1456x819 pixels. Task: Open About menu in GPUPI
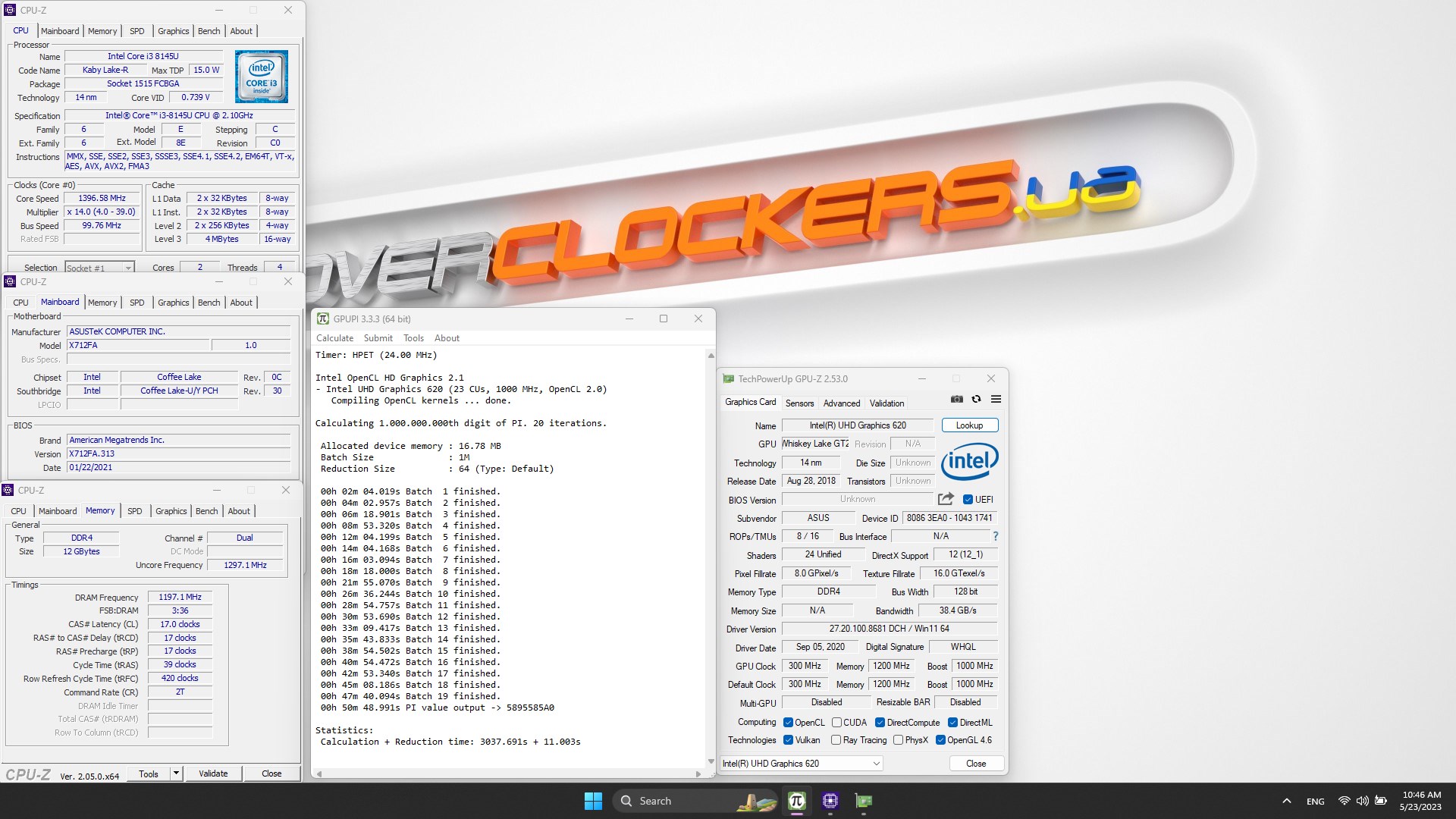click(447, 338)
